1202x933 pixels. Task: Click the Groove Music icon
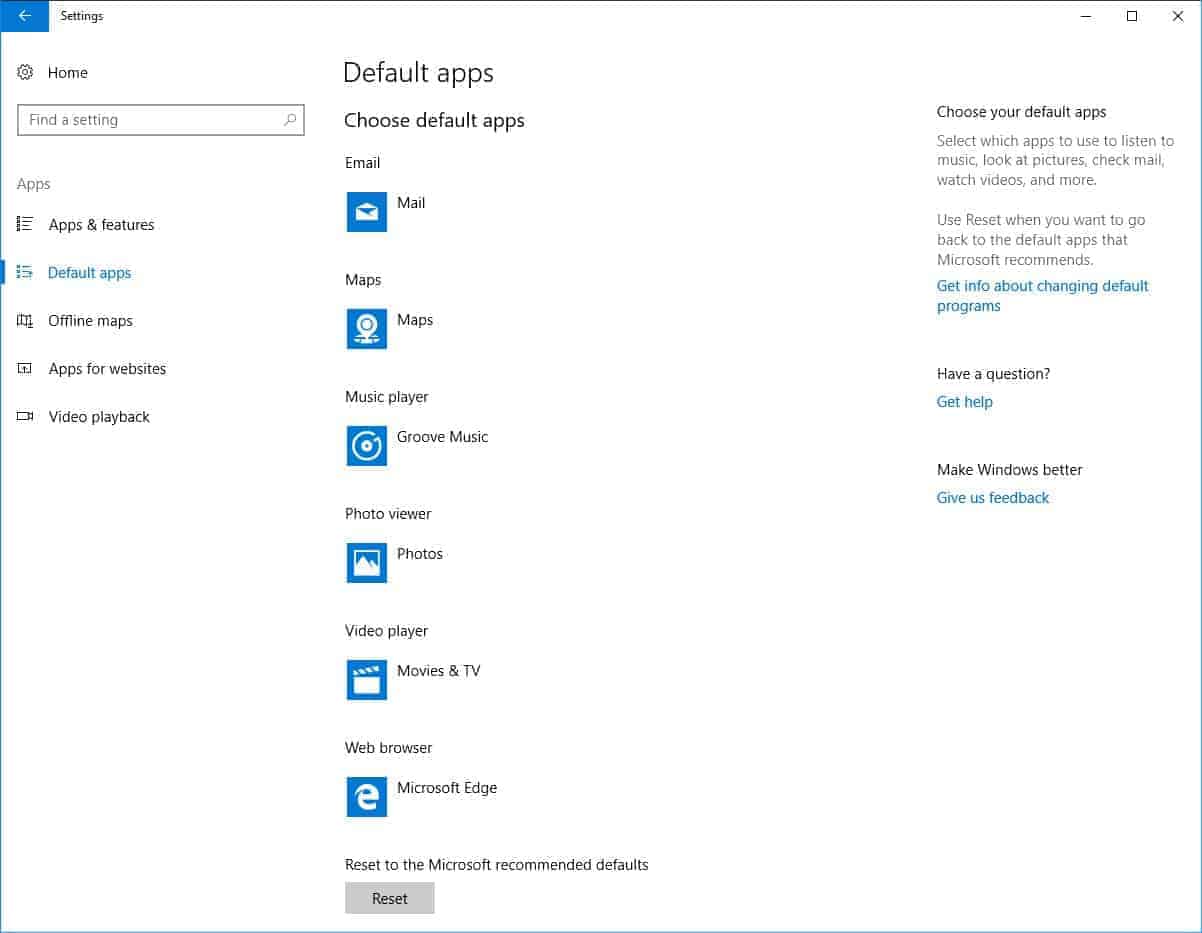(366, 446)
